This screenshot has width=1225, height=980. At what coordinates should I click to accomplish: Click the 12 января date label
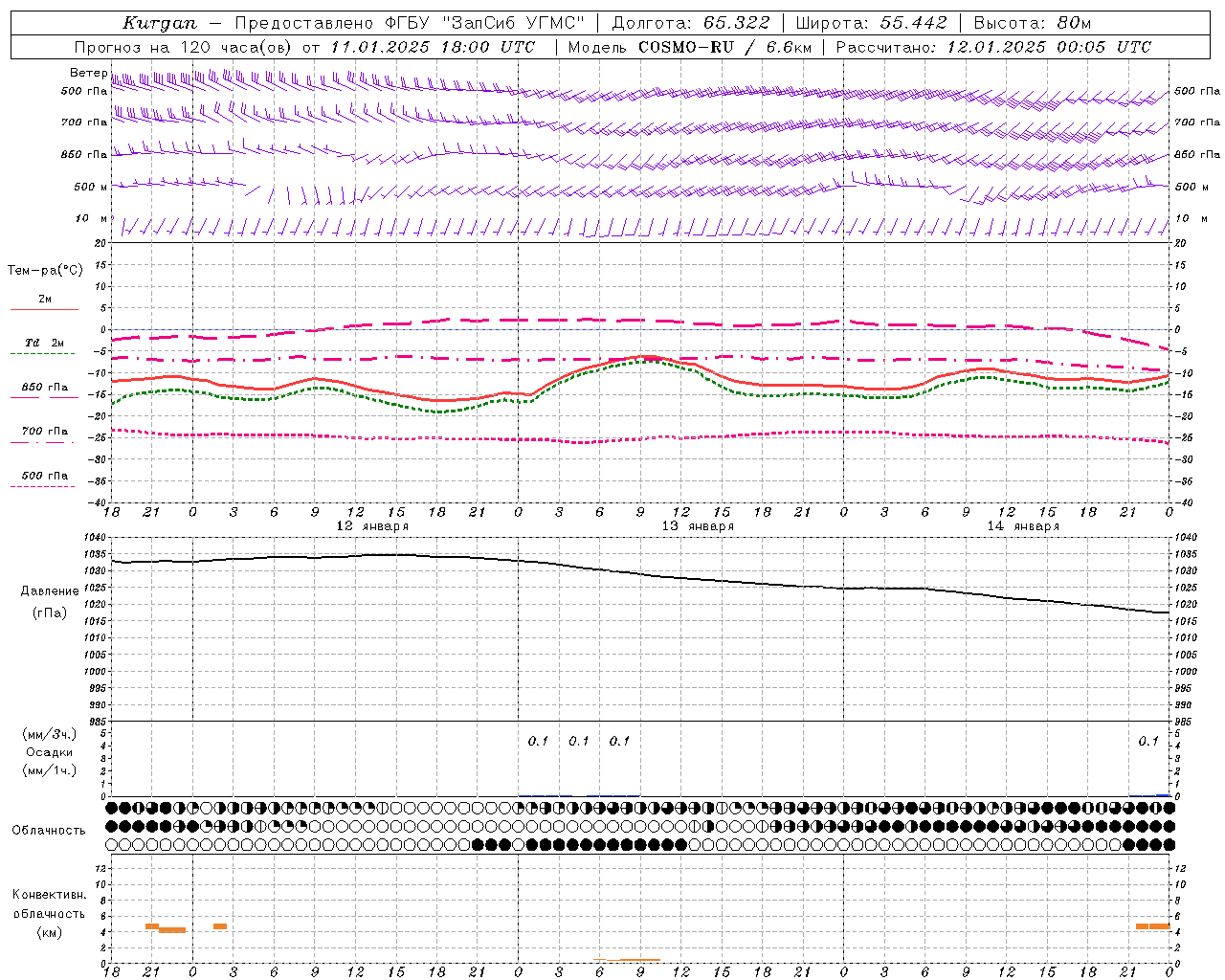[x=372, y=525]
